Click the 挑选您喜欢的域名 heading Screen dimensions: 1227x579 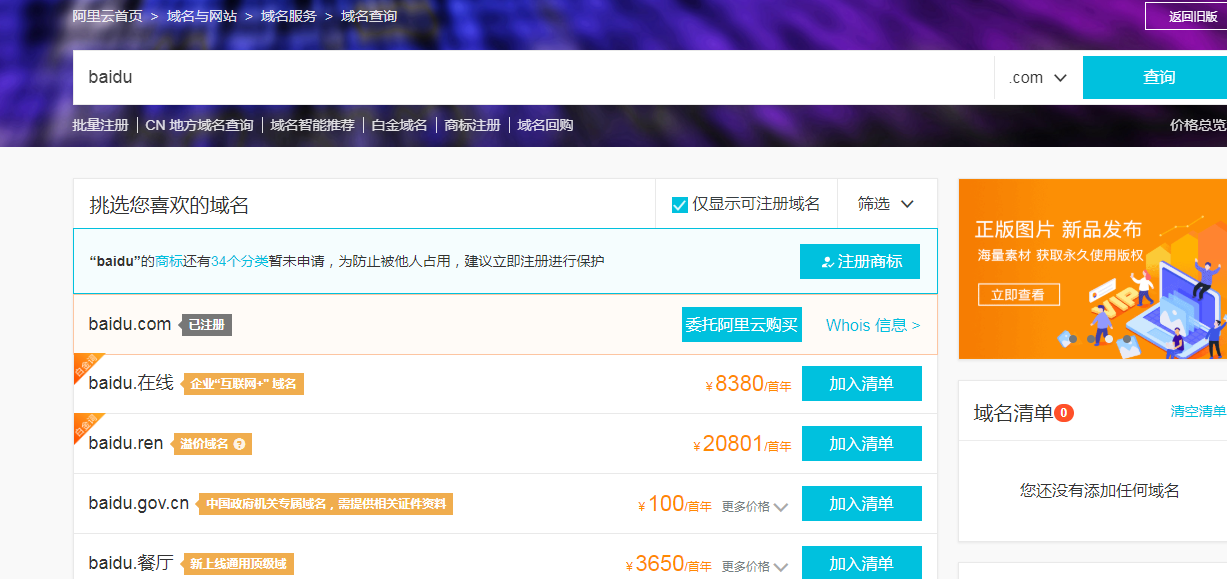(169, 205)
